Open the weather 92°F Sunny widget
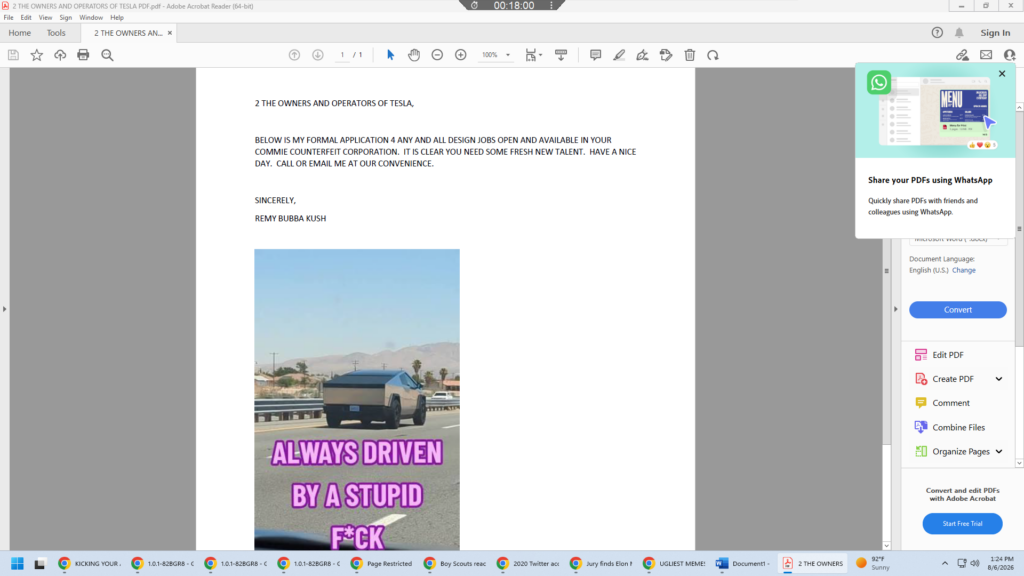1024x576 pixels. coord(873,563)
